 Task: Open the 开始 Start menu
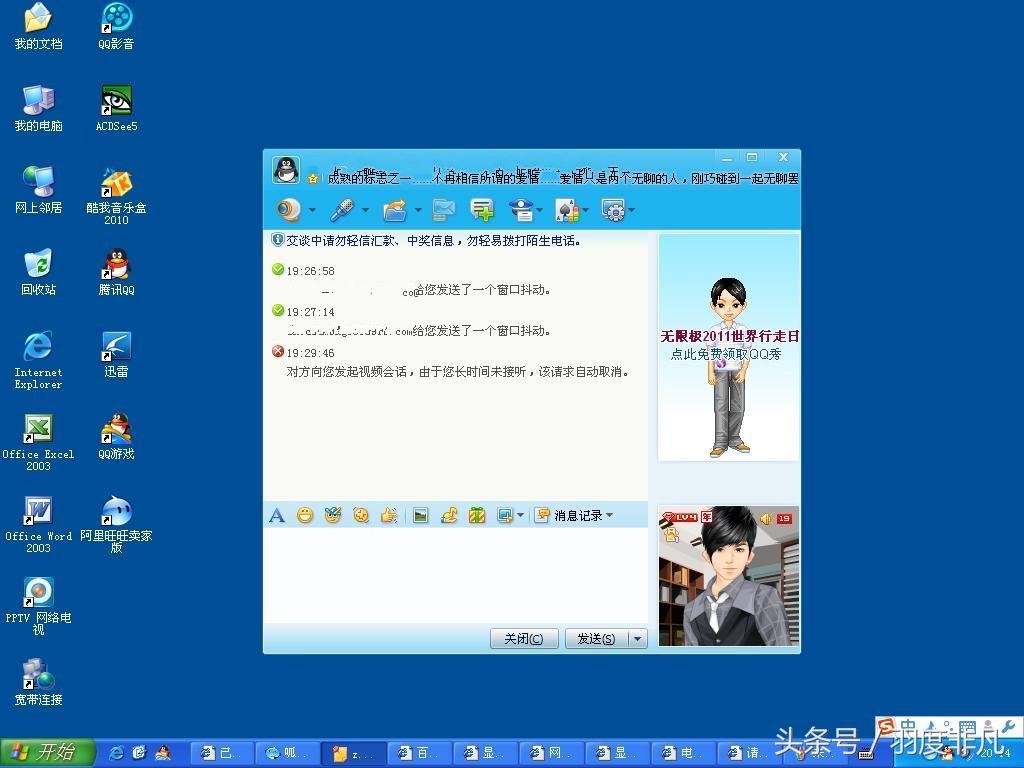click(47, 752)
